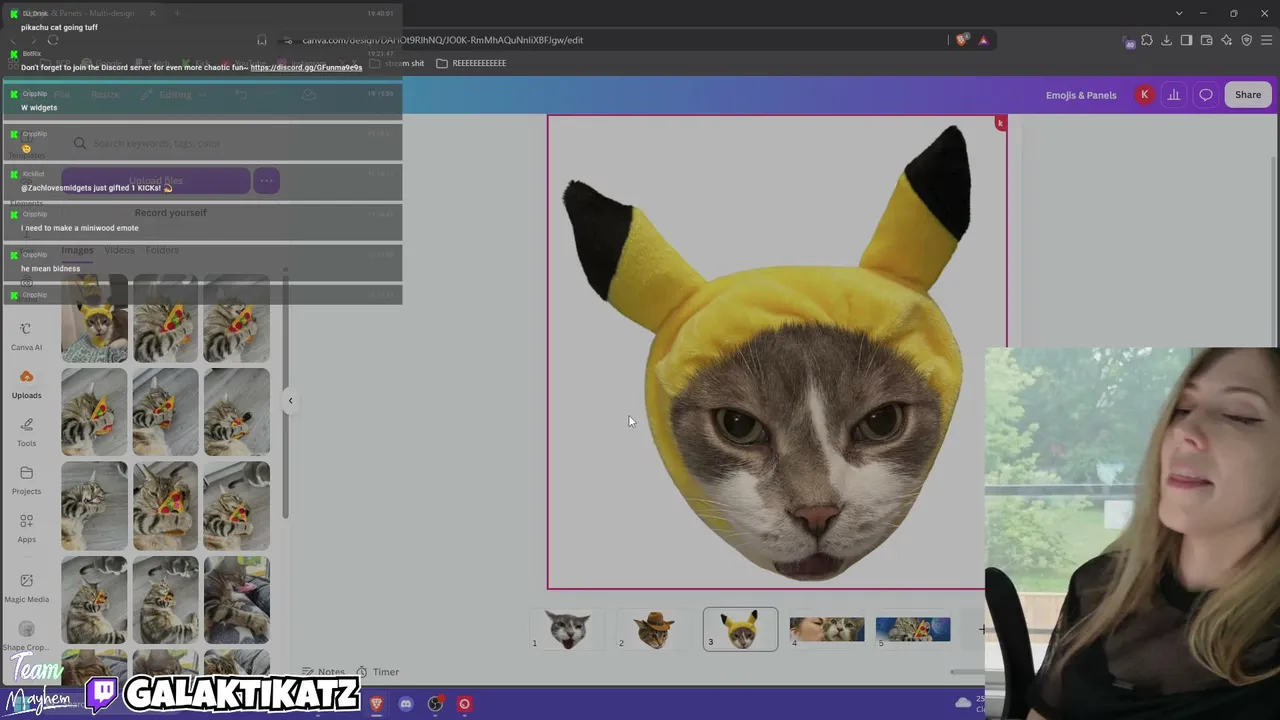Open the Discord server invite link

pos(306,67)
